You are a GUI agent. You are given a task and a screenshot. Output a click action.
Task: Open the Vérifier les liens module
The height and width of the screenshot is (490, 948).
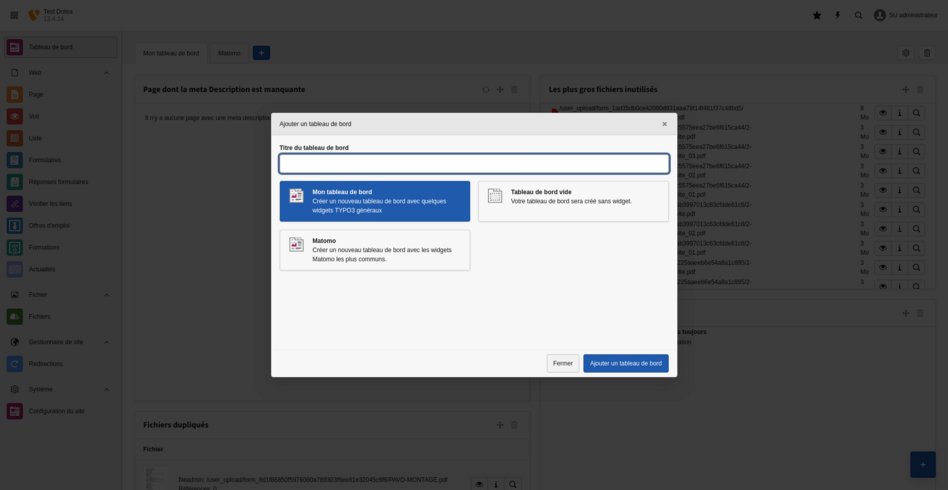coord(60,203)
